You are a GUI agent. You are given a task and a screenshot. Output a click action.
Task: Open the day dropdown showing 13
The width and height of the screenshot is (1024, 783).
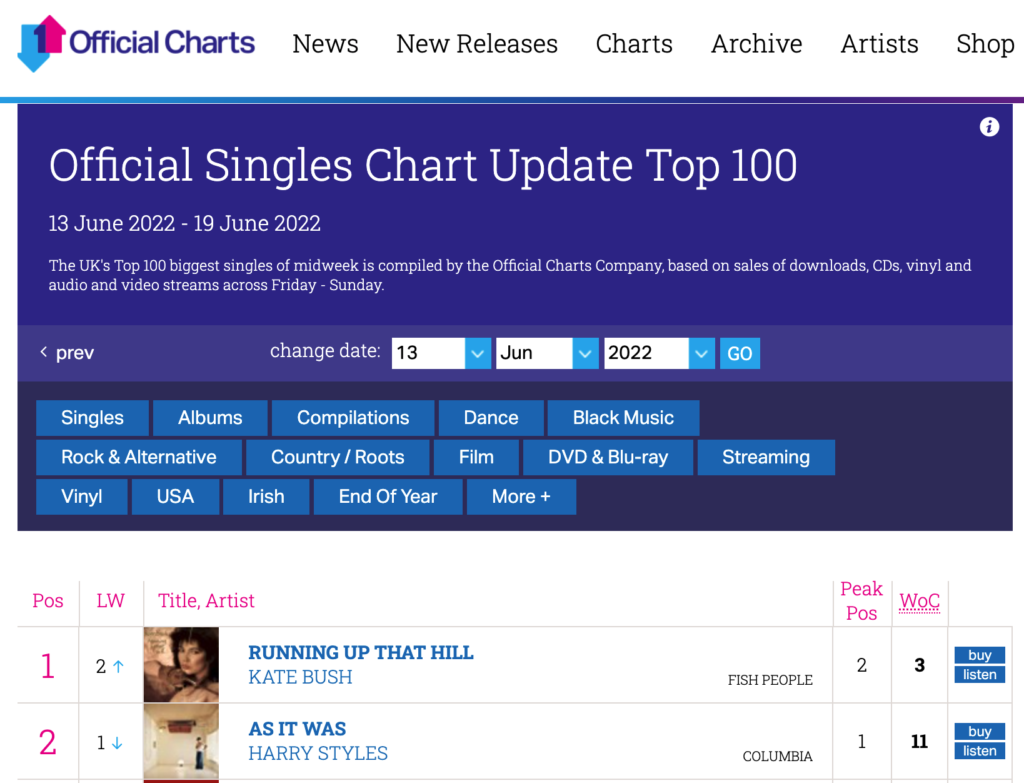[441, 353]
